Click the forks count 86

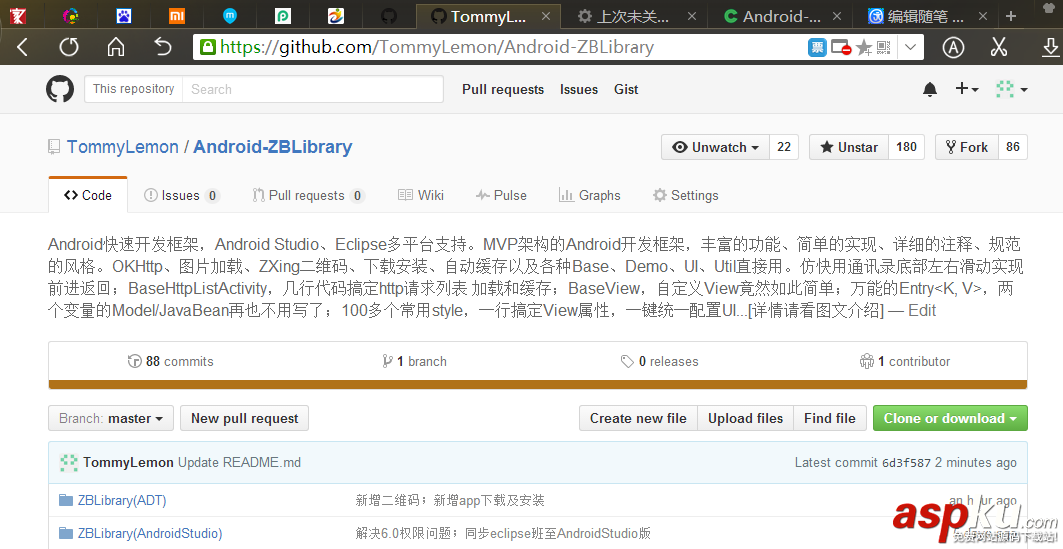1013,147
